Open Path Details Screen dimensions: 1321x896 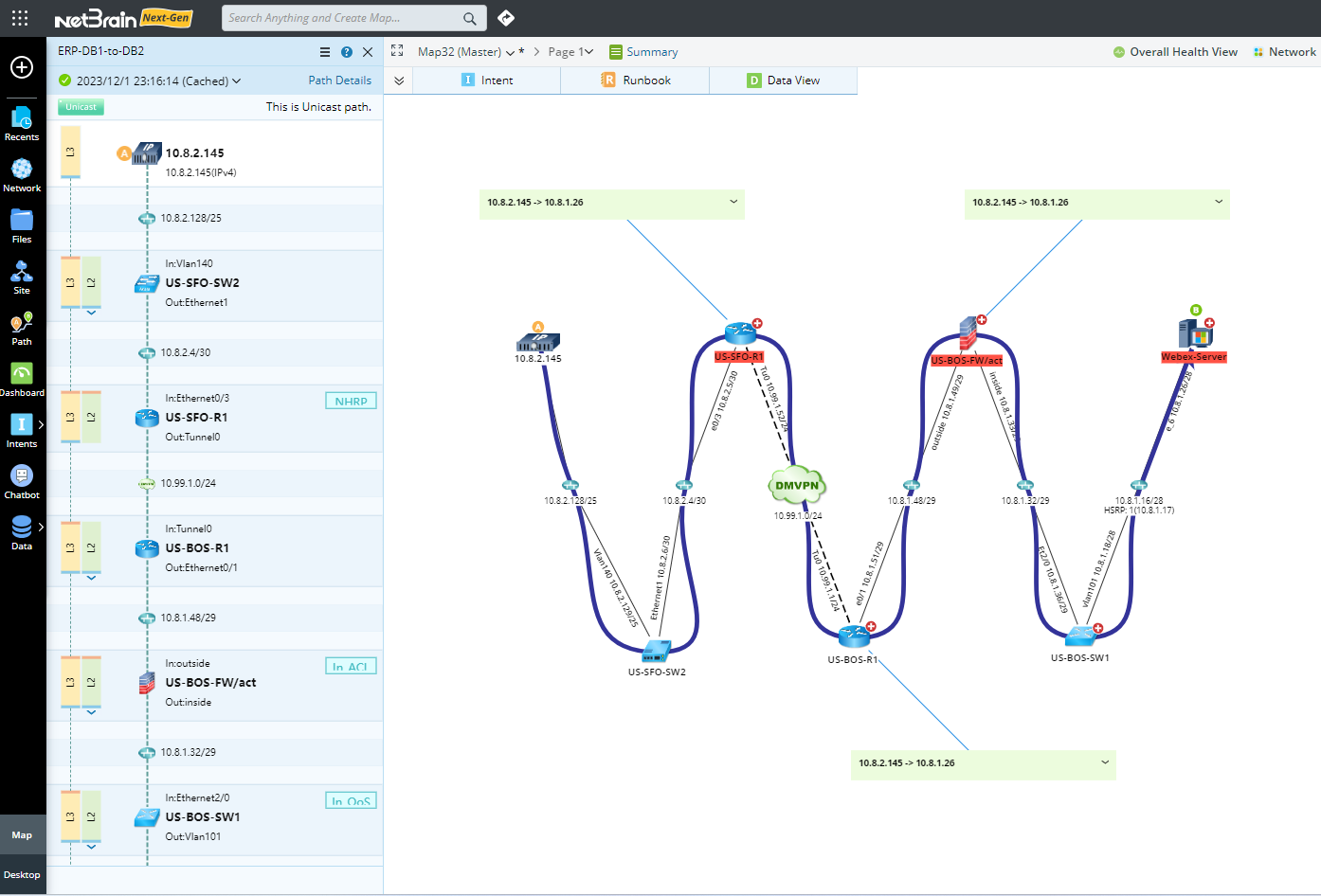pyautogui.click(x=339, y=81)
